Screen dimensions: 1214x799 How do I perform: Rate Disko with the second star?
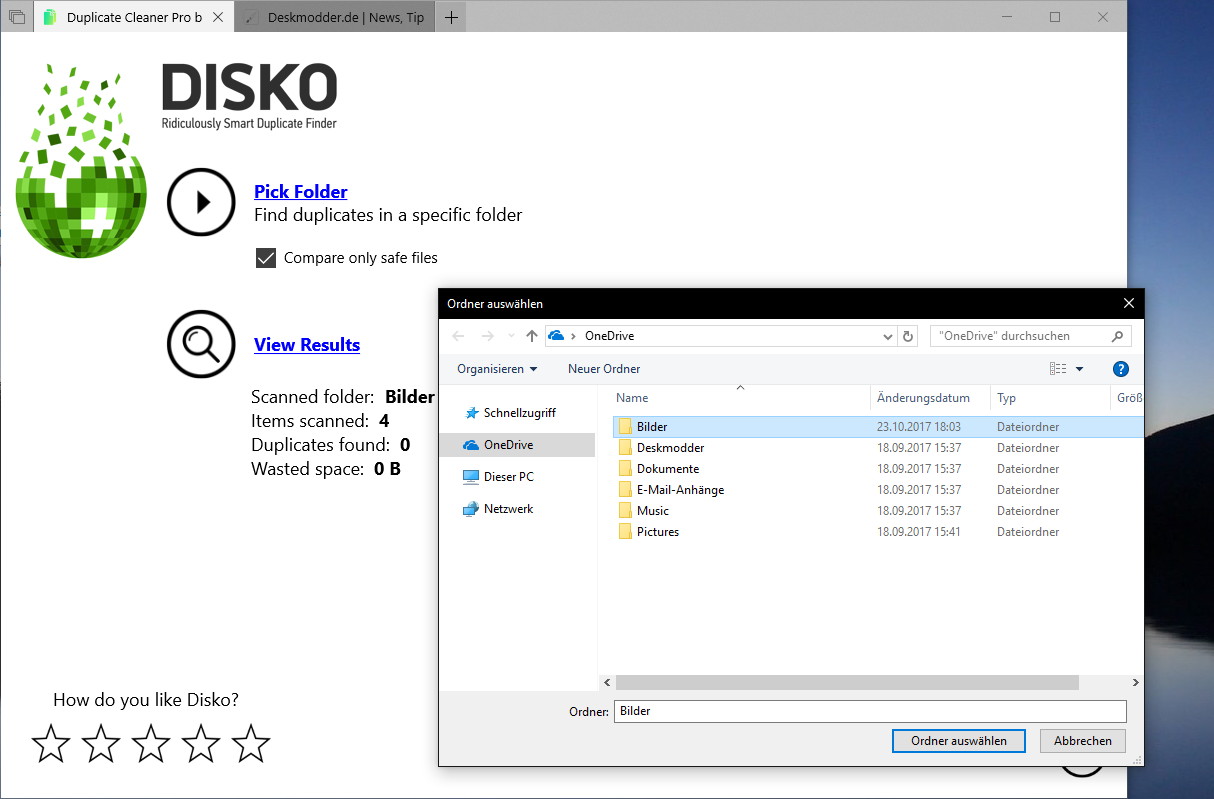[101, 743]
